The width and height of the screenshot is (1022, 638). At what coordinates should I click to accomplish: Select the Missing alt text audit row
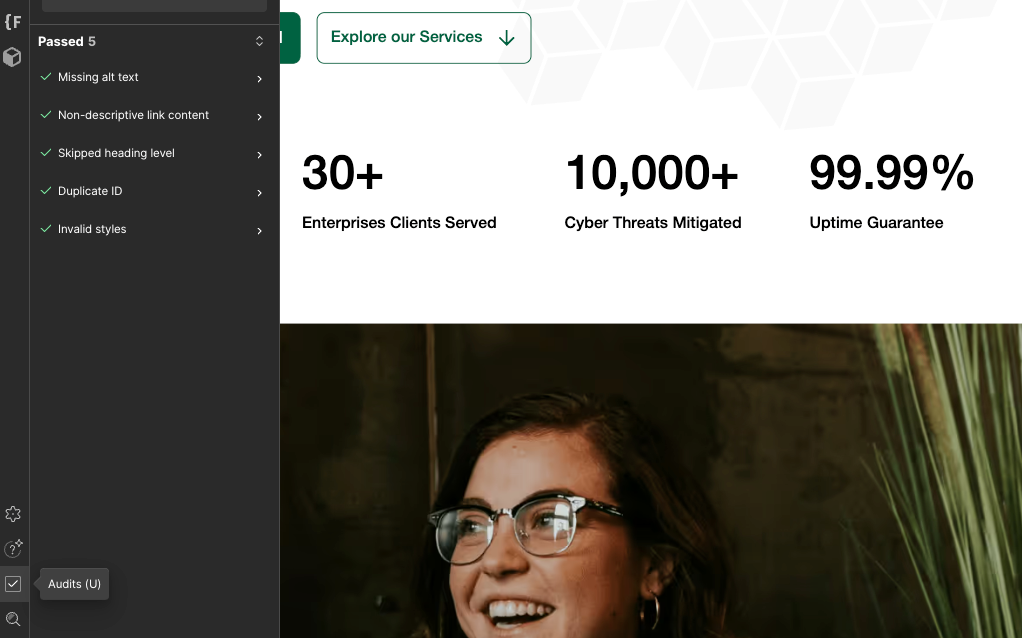[154, 78]
